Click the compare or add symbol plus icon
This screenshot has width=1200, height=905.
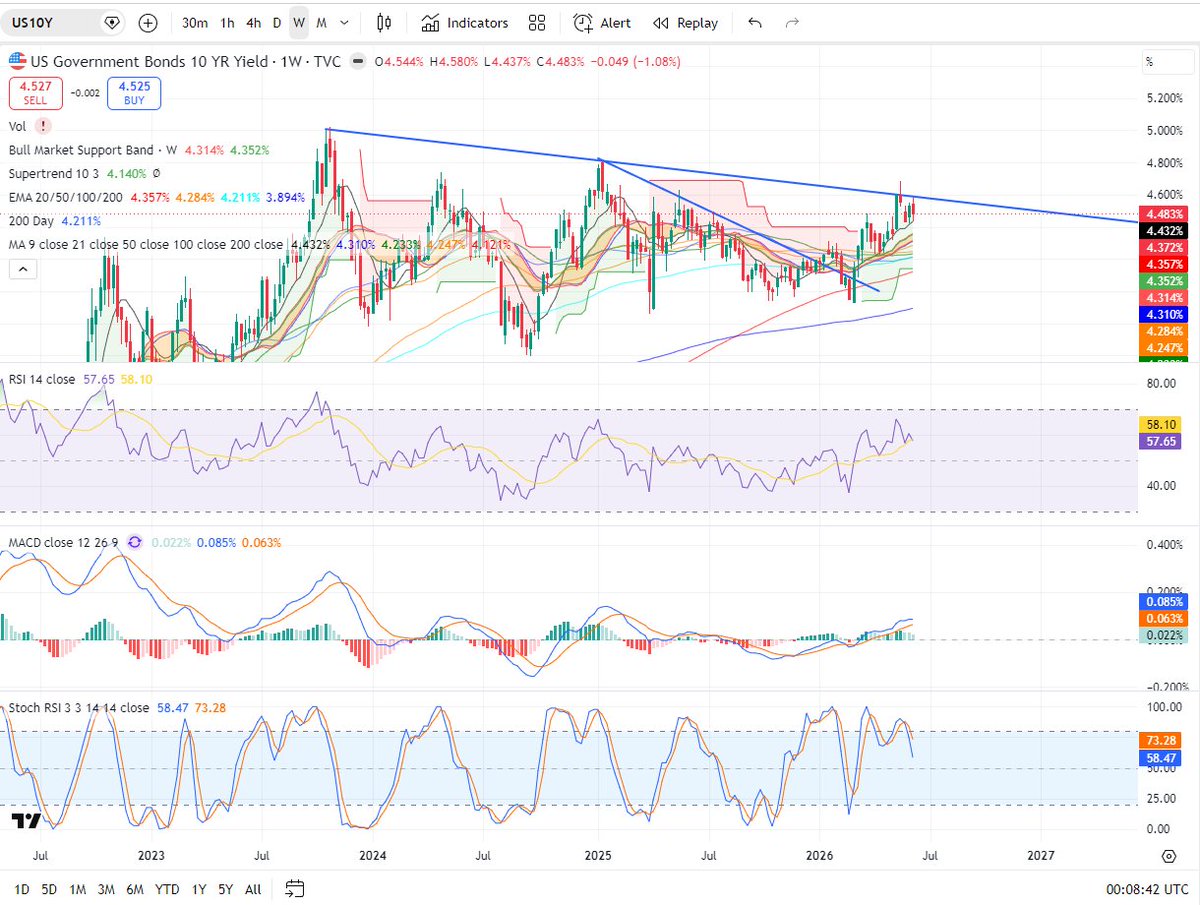tap(148, 22)
